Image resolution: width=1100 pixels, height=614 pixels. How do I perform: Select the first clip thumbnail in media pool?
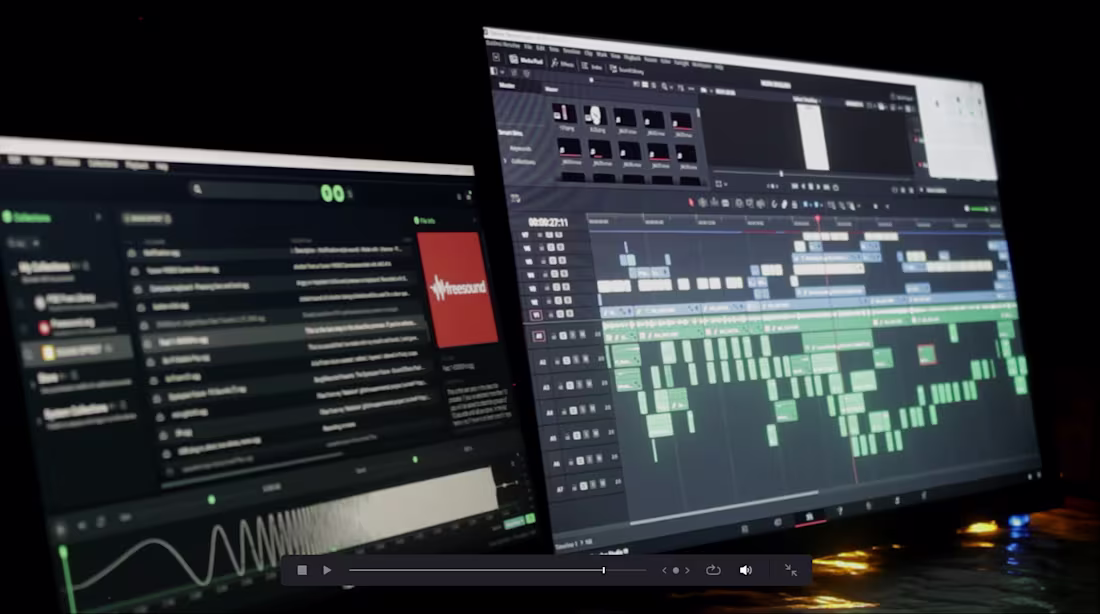tap(565, 114)
